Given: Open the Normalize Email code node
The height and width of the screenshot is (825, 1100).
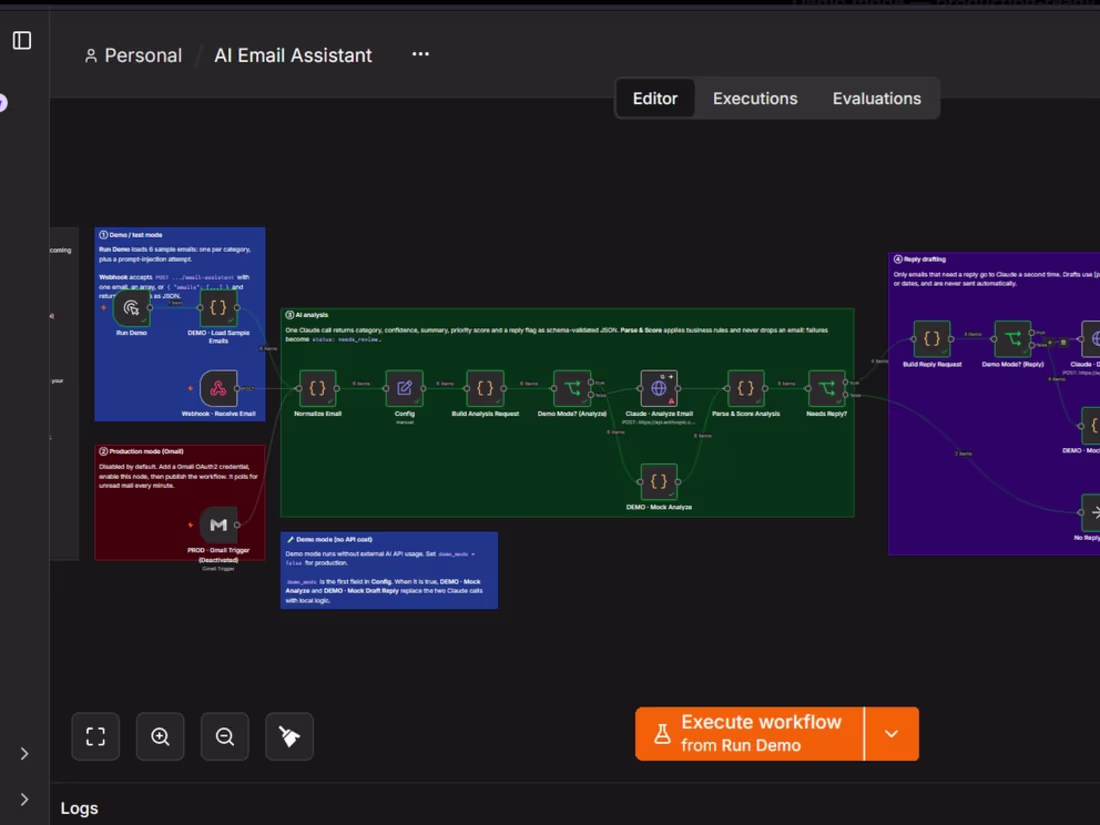Looking at the screenshot, I should coord(317,389).
